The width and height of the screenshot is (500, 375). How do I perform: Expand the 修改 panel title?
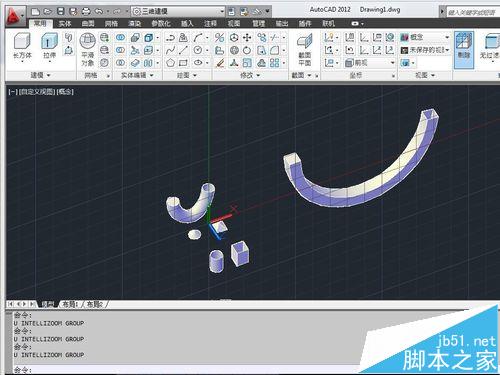coord(250,75)
